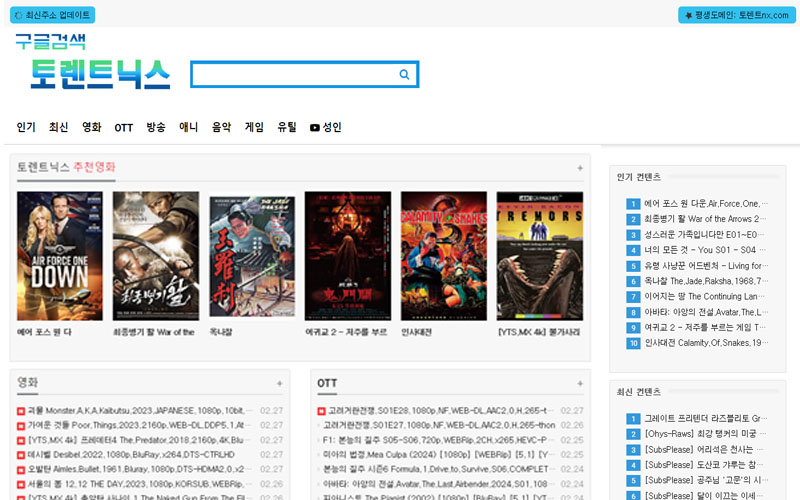Expand 추천영화 section with plus icon
Image resolution: width=800 pixels, height=500 pixels.
[x=580, y=168]
